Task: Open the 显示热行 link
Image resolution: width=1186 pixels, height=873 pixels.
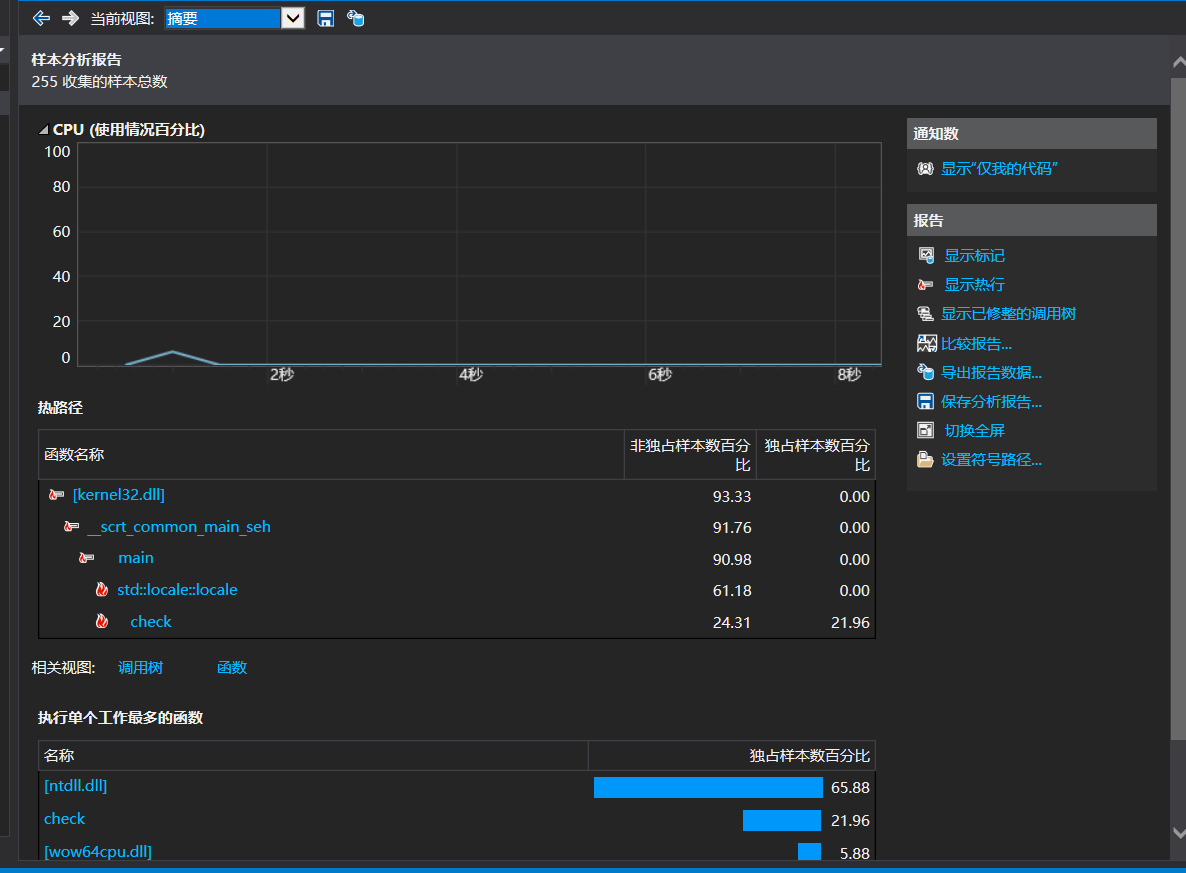Action: (974, 285)
